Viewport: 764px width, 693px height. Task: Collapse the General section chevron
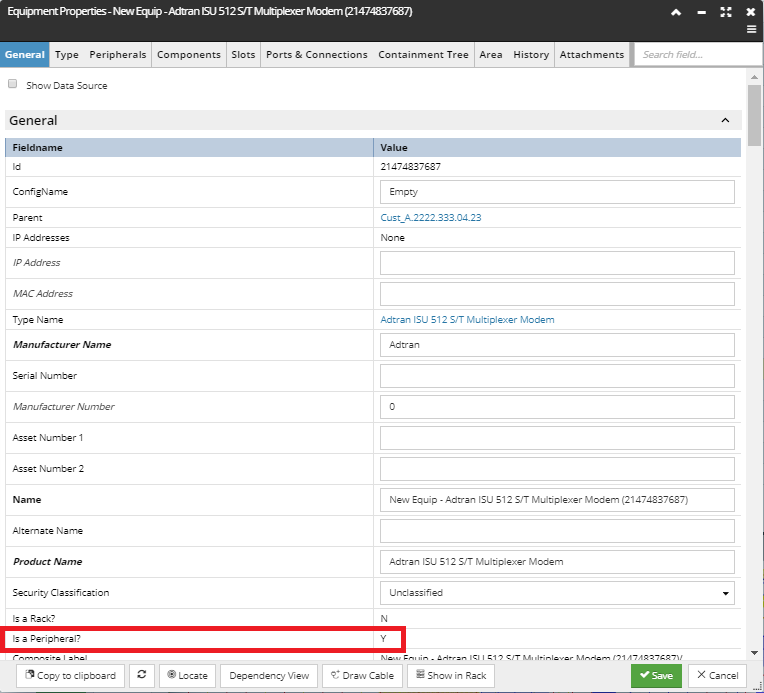[725, 120]
